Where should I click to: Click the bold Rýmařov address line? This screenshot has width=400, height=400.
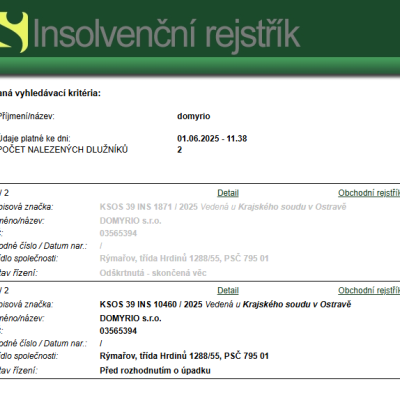(184, 356)
